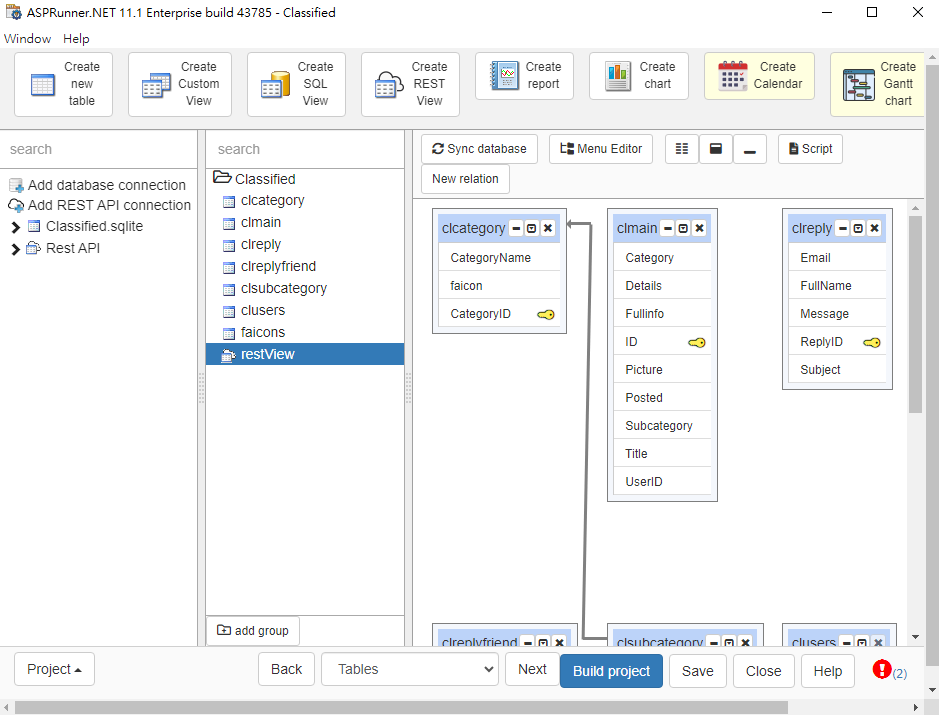Expand the Rest API tree node
Screen dimensions: 939x715
(16, 249)
